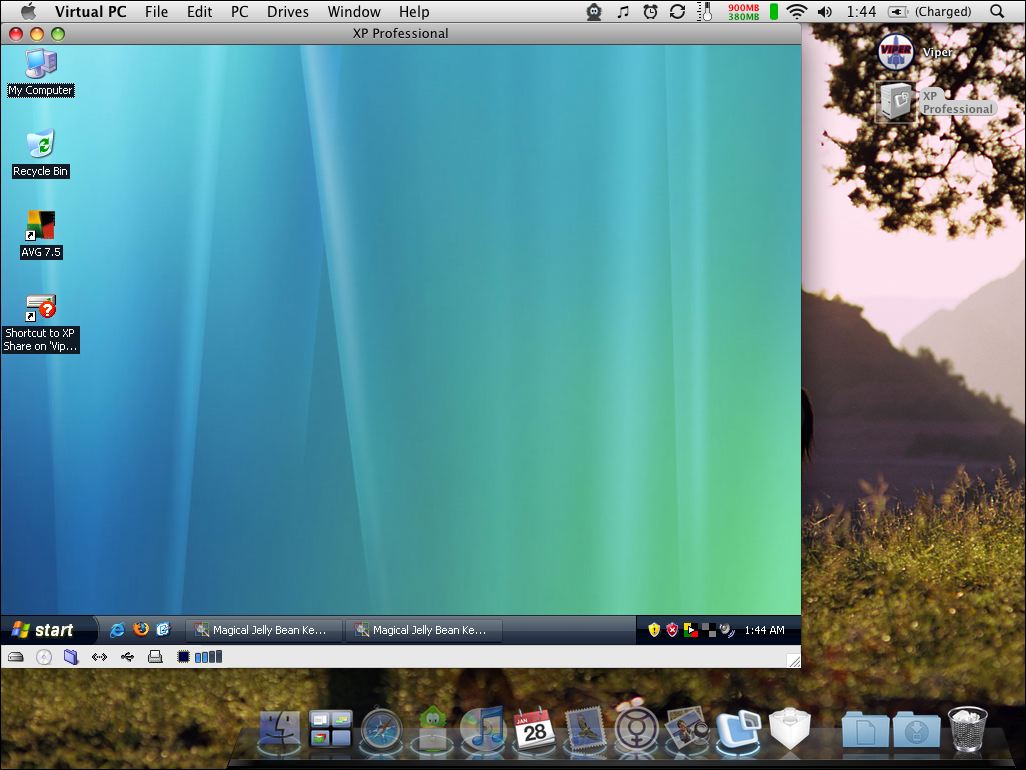
Task: Open Spaces from the Dock
Action: click(330, 729)
